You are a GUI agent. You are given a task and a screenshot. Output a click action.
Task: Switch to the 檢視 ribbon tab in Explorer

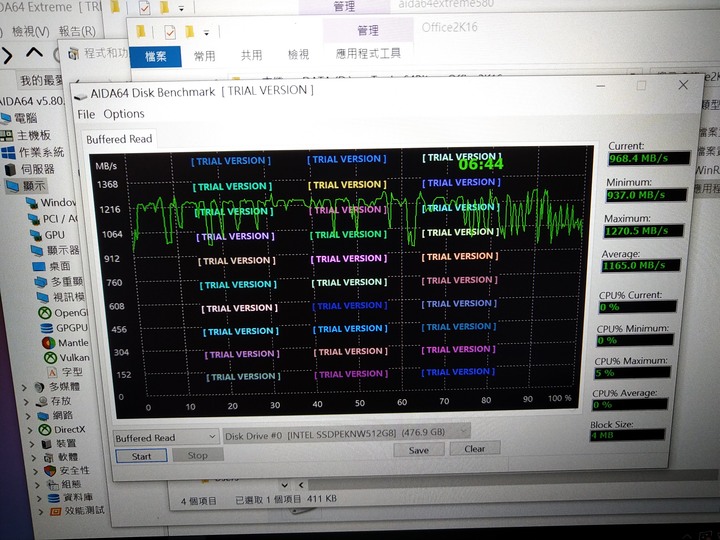[298, 55]
